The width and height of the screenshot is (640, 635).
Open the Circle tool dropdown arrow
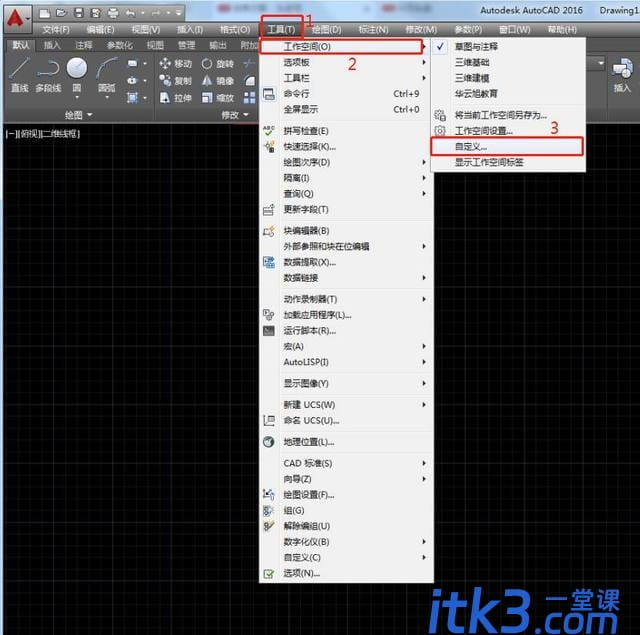point(77,98)
